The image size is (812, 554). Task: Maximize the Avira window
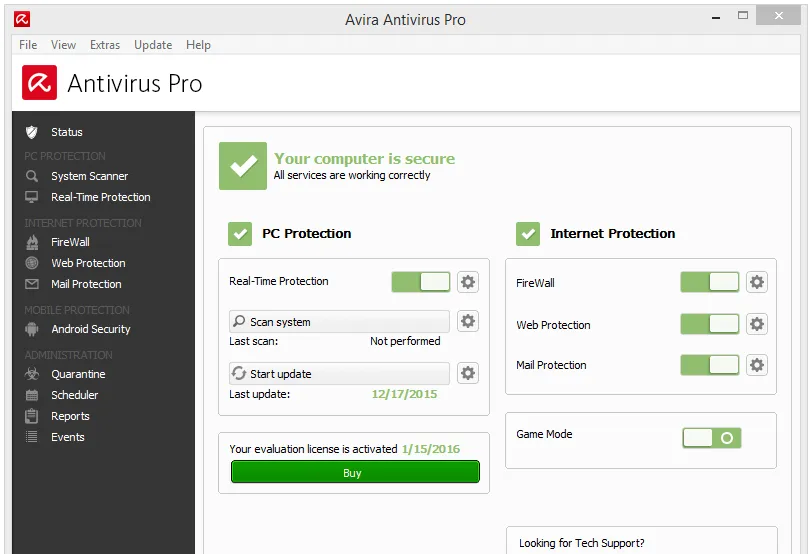pyautogui.click(x=743, y=16)
